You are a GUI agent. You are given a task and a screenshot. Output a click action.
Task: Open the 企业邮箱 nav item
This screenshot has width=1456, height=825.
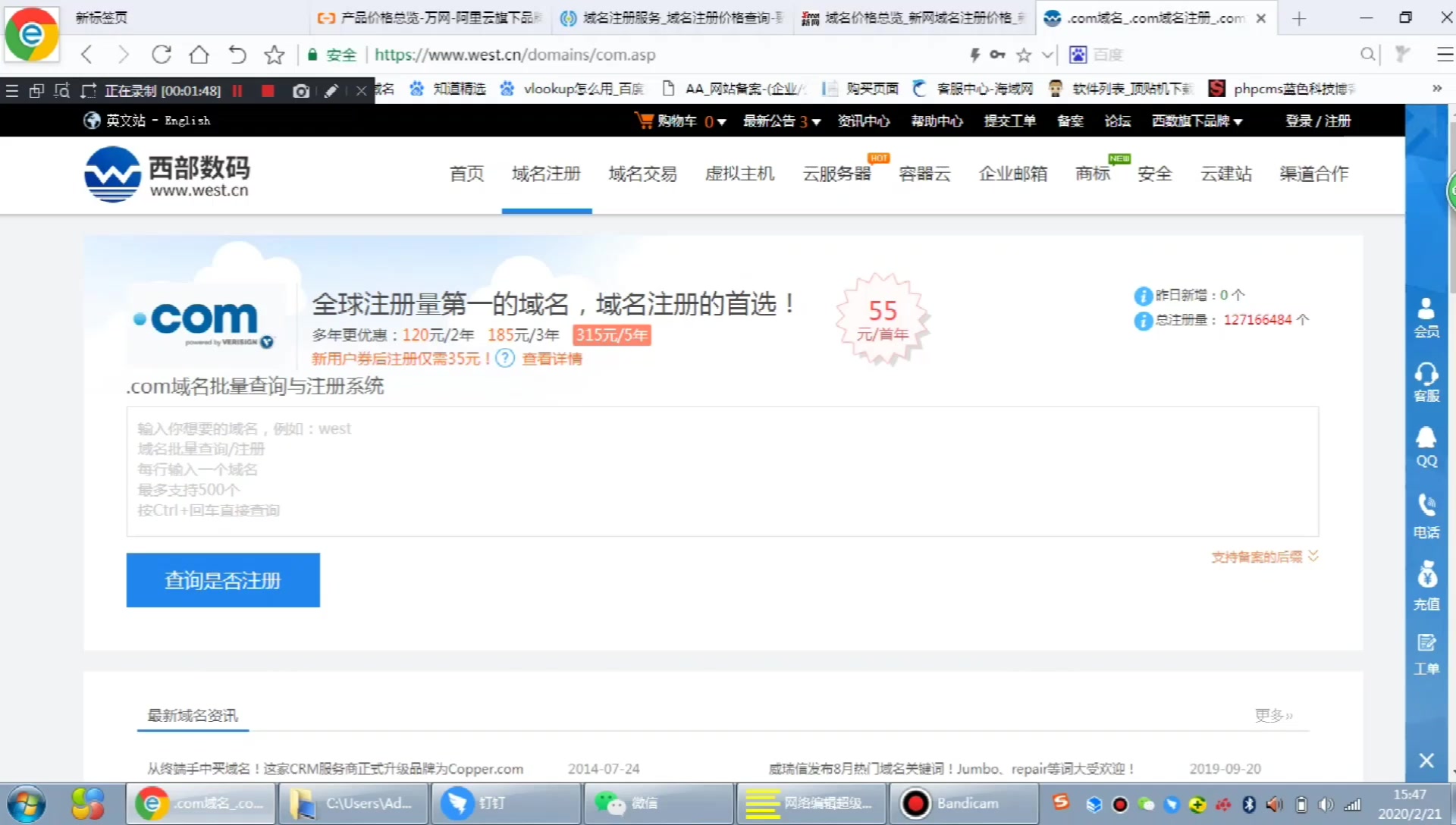1013,174
